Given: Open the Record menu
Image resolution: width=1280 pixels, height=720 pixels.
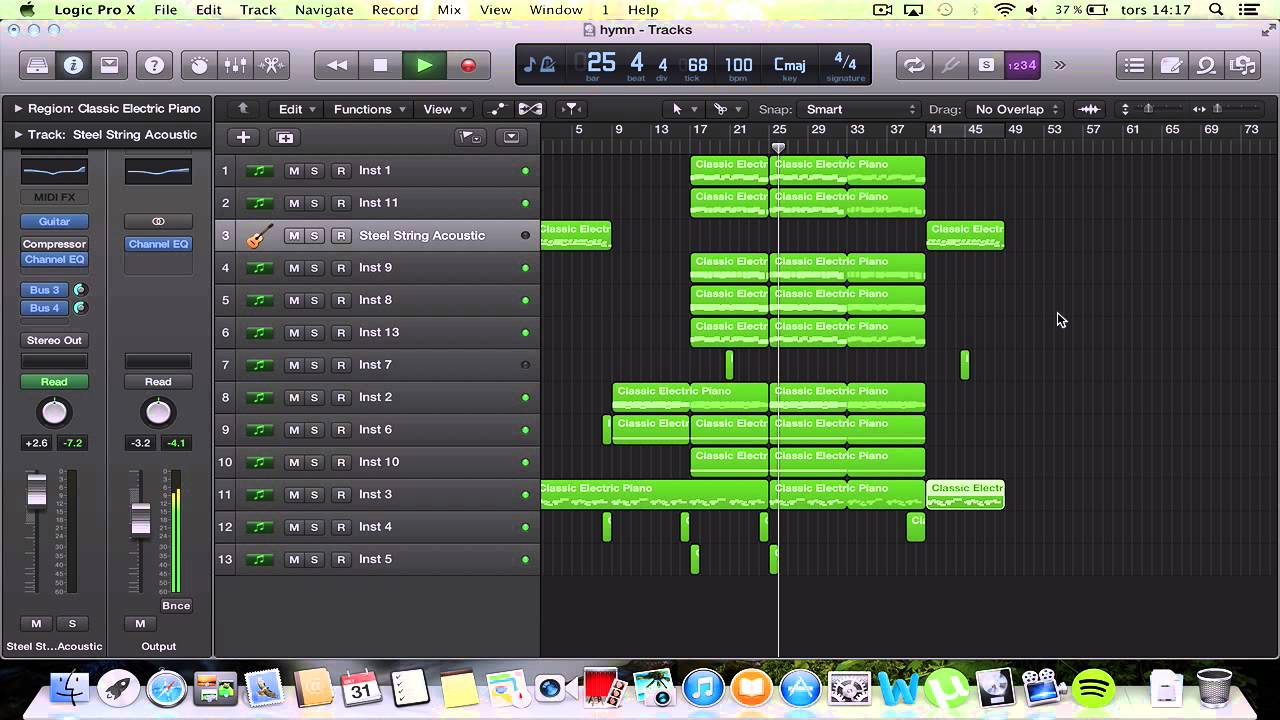Looking at the screenshot, I should pos(395,10).
